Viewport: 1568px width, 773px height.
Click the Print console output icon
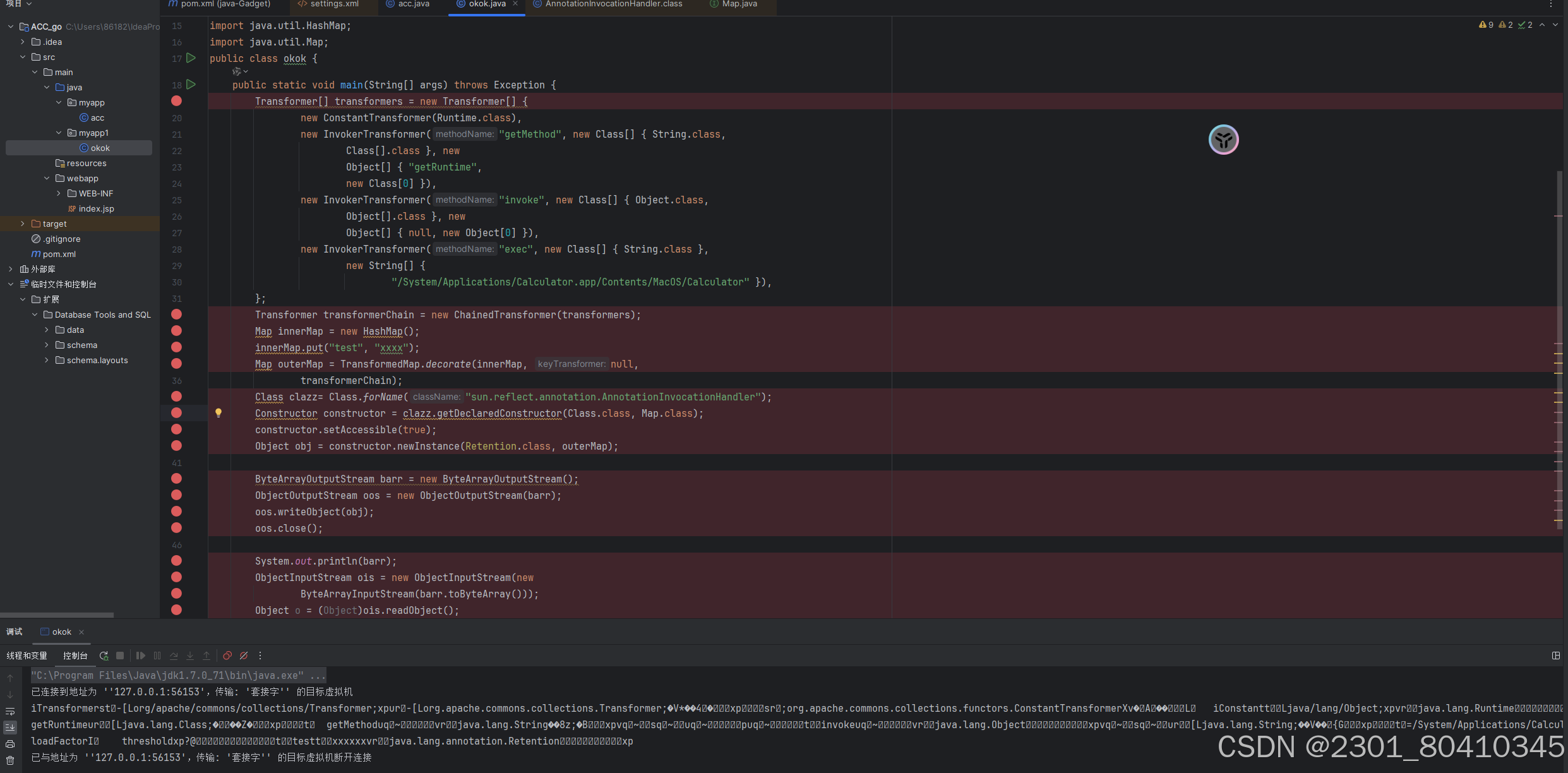pos(10,744)
